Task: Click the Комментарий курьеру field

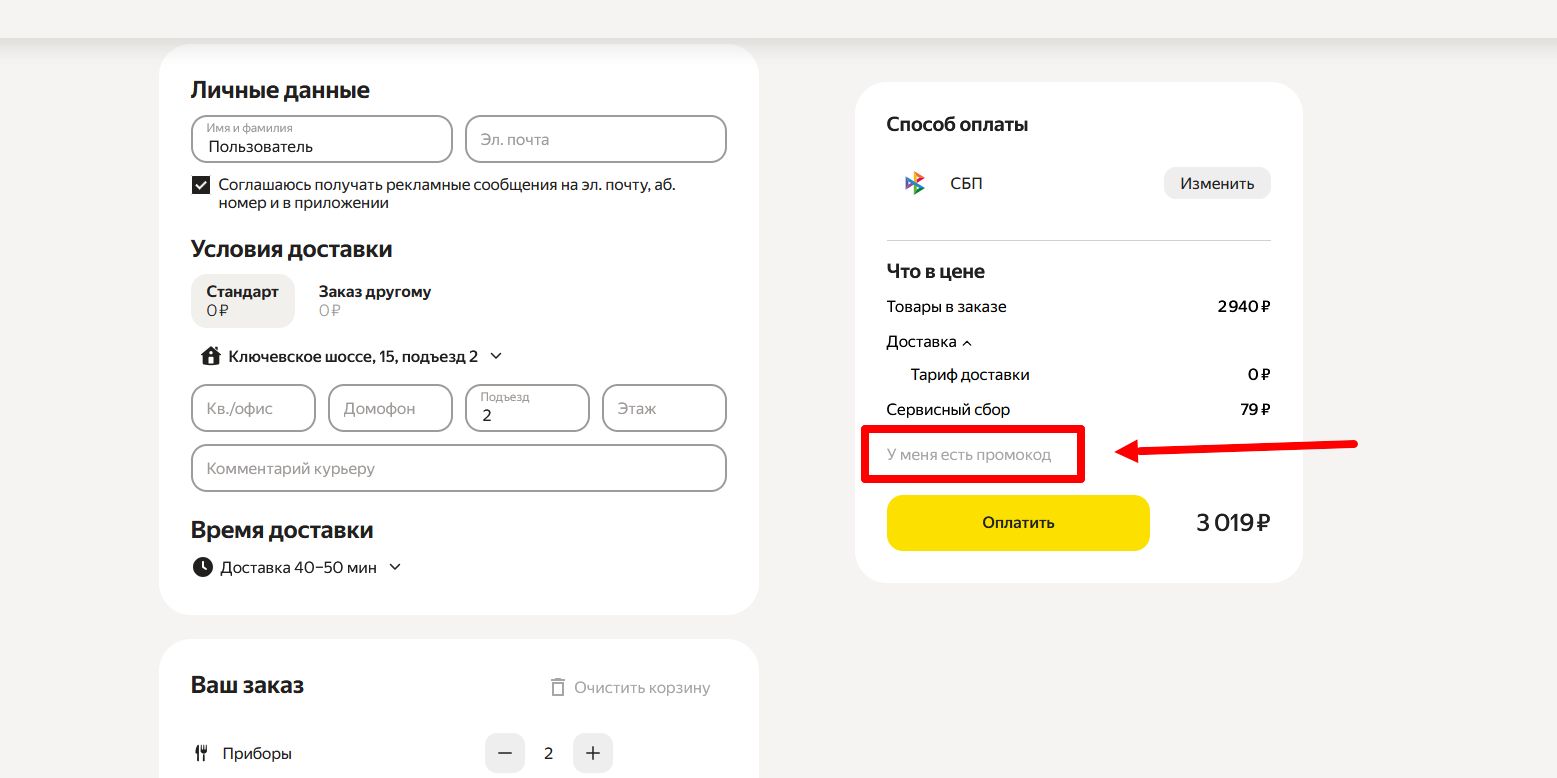Action: tap(458, 468)
